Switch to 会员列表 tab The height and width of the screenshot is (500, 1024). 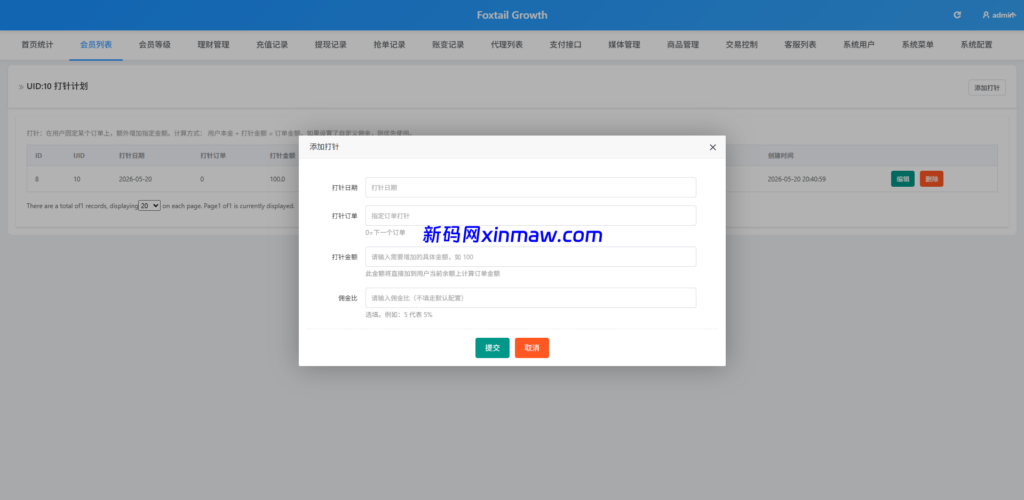(x=96, y=45)
